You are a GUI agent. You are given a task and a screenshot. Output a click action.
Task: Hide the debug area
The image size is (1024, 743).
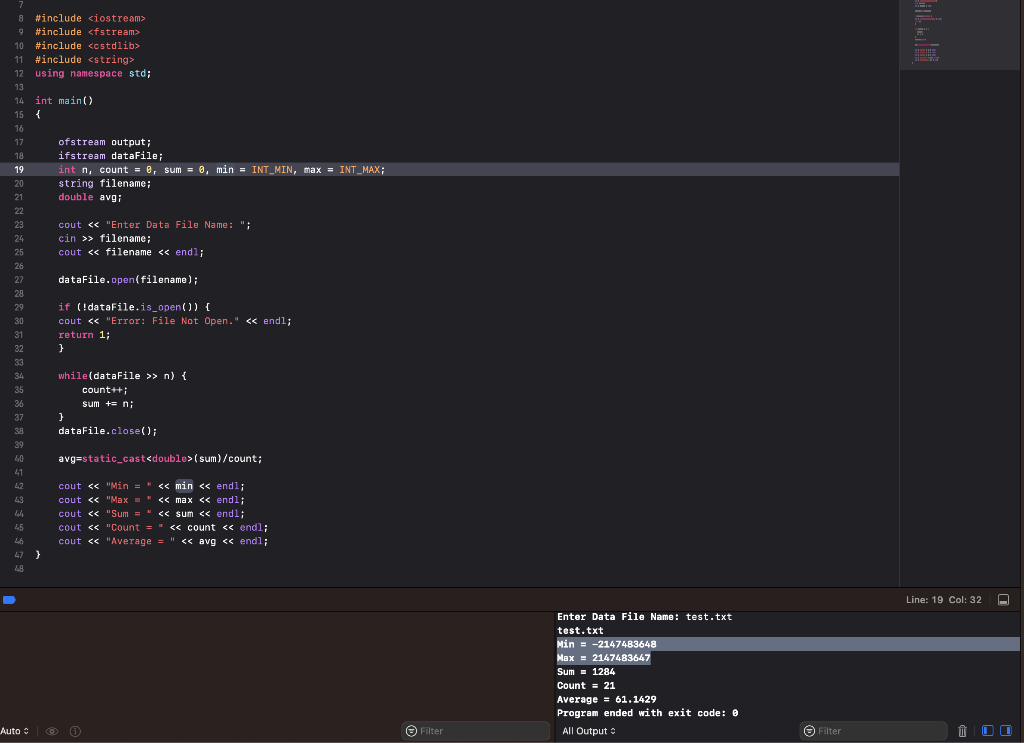(x=1003, y=599)
